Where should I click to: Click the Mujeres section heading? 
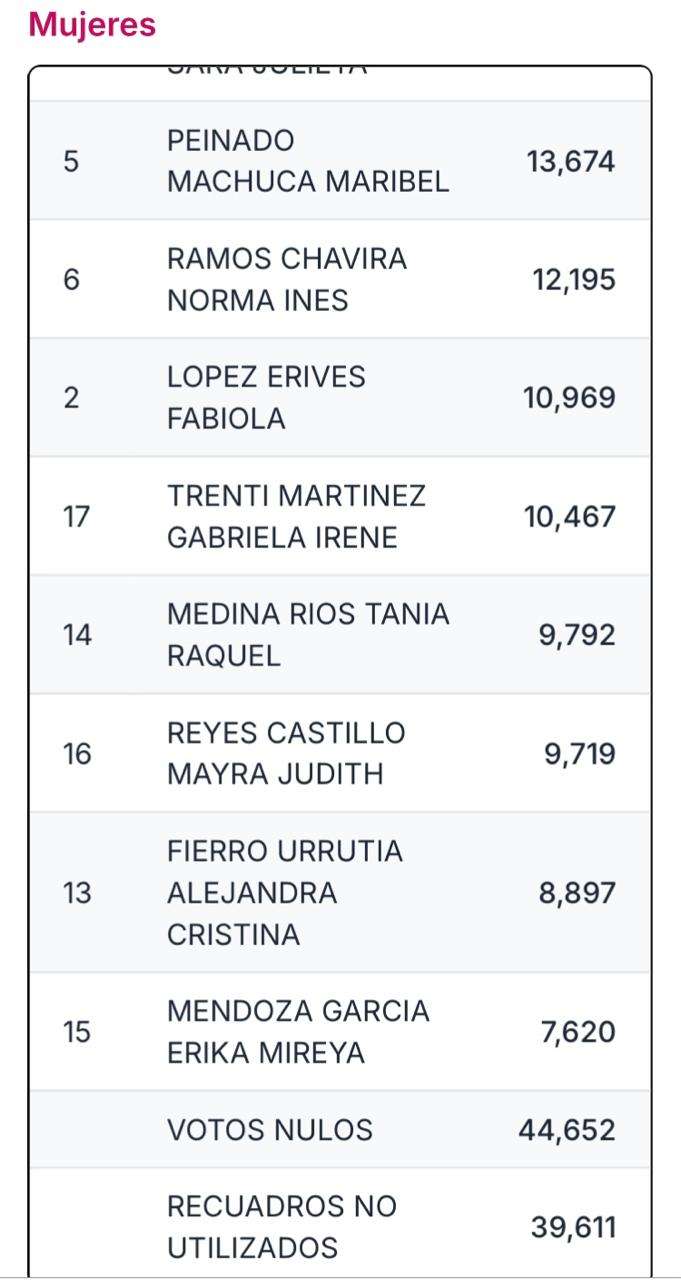92,25
